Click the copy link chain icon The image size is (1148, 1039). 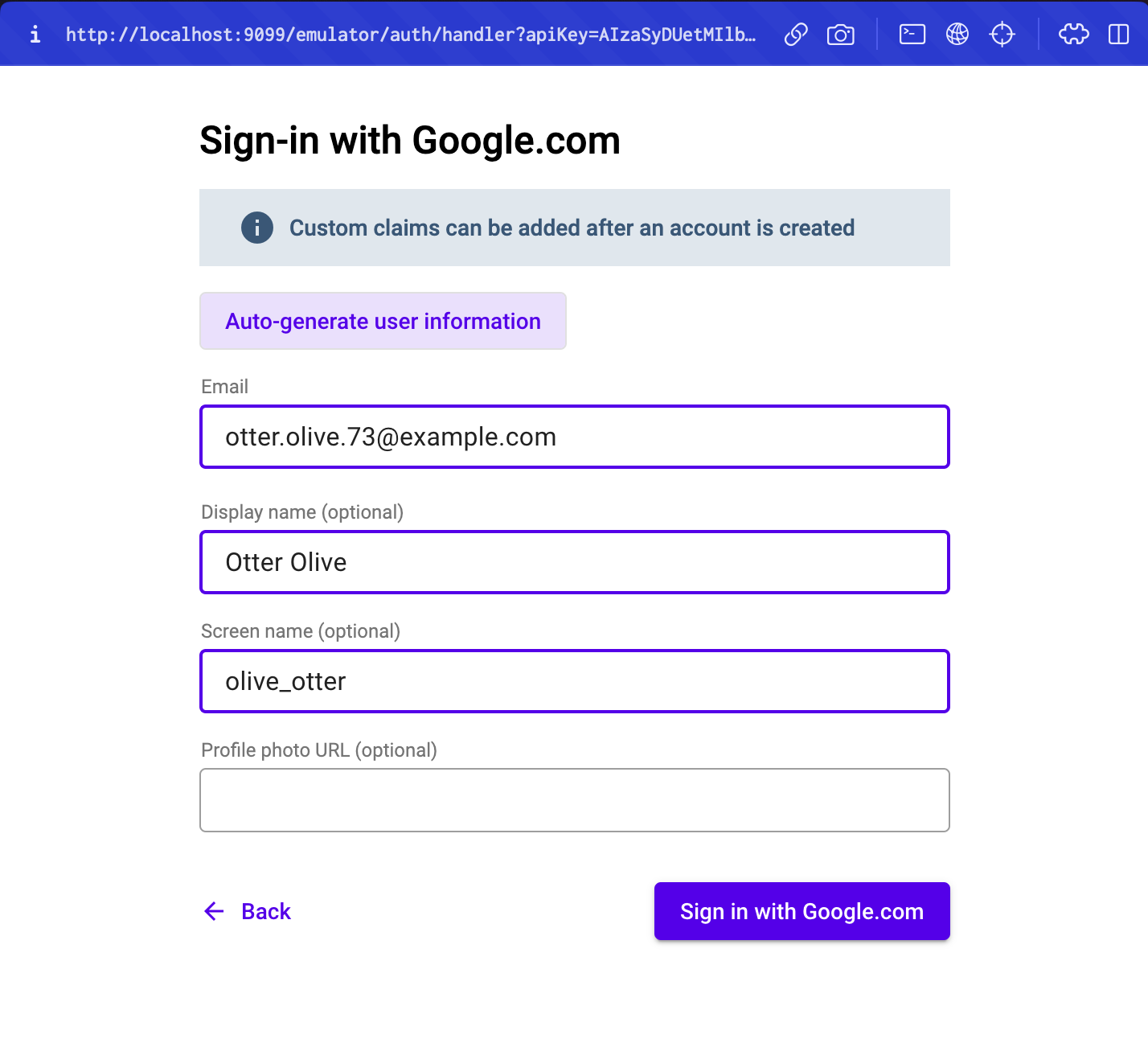pos(796,35)
